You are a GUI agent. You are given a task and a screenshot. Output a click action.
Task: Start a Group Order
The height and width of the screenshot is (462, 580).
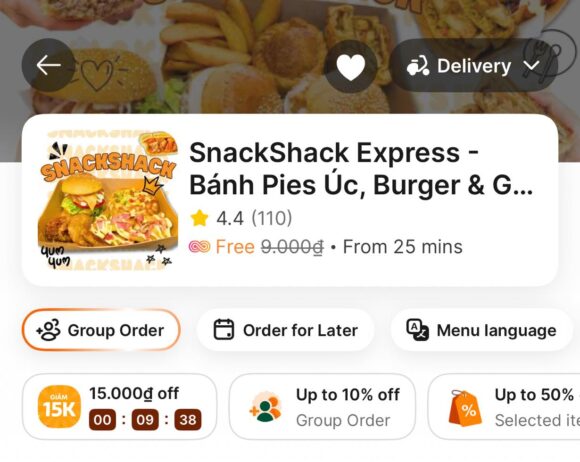coord(101,330)
